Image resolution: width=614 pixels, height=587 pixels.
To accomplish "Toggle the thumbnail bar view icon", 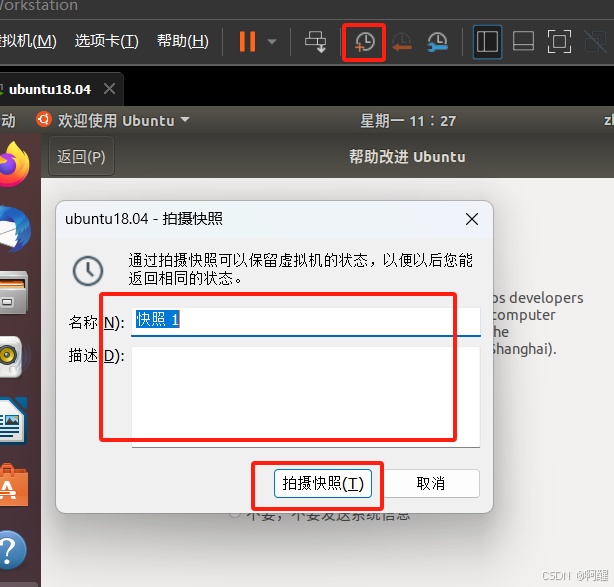I will (523, 42).
